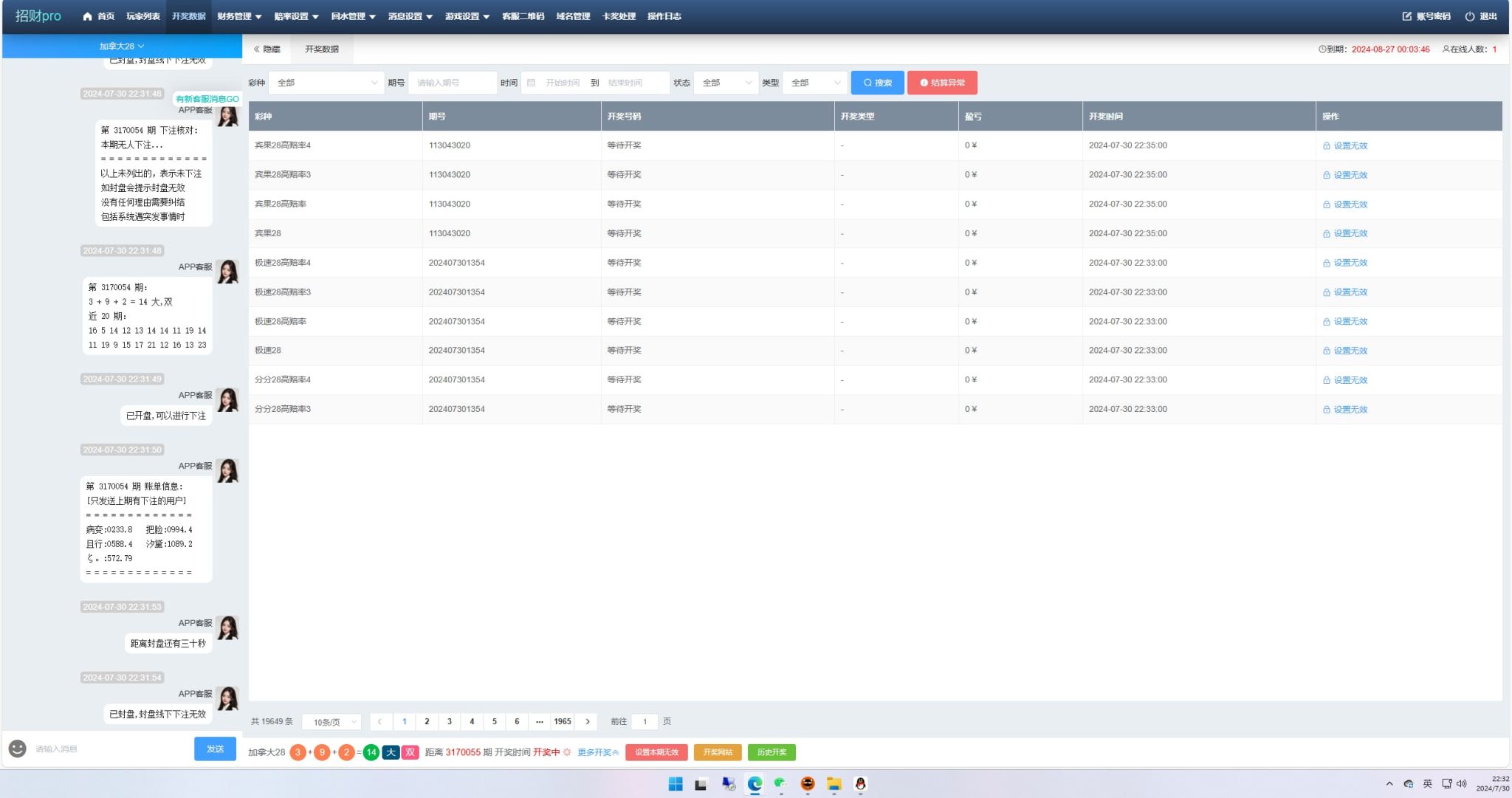Expand the 彩种 dropdown filter
Viewport: 1512px width, 798px height.
click(326, 83)
